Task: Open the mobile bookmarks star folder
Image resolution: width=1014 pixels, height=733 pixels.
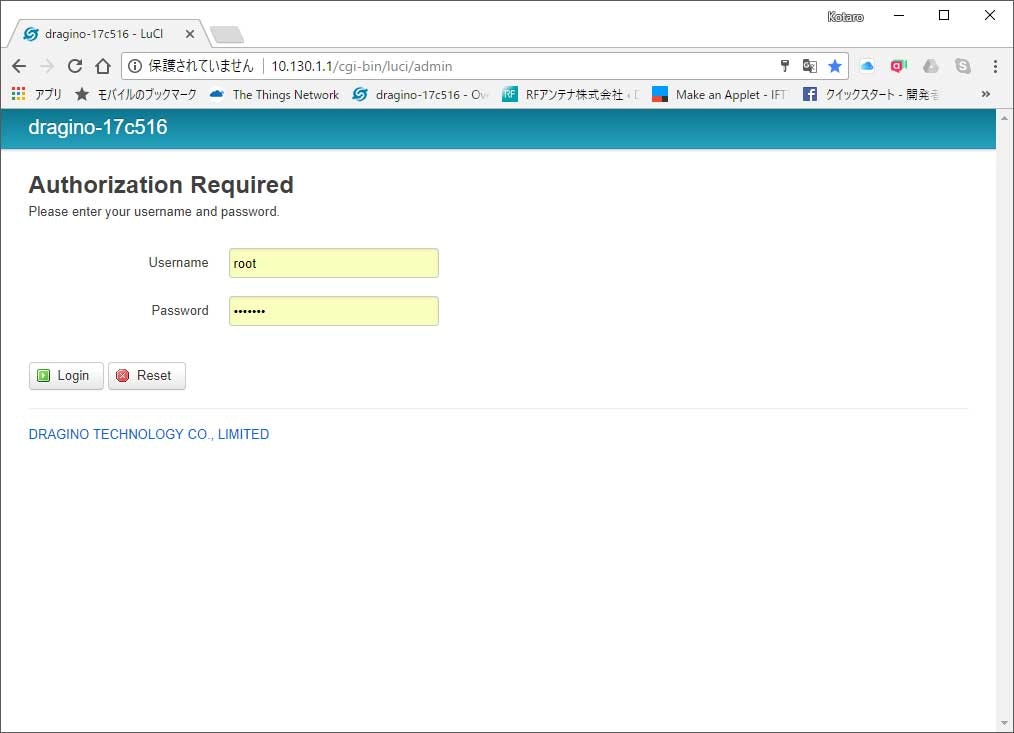Action: [136, 94]
